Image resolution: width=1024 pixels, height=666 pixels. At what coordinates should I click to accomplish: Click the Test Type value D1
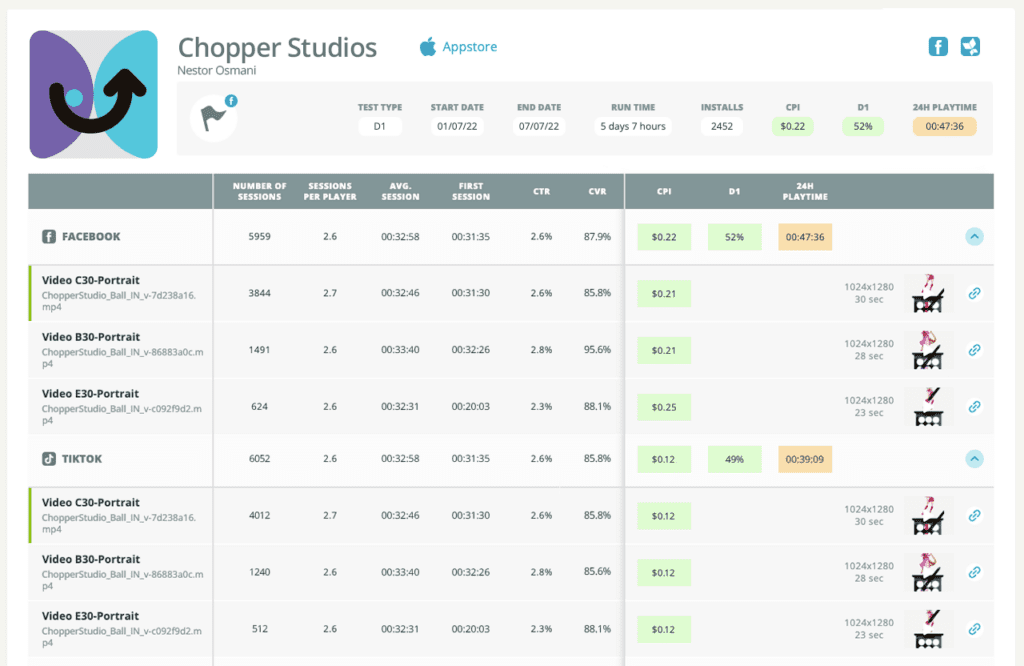coord(379,126)
